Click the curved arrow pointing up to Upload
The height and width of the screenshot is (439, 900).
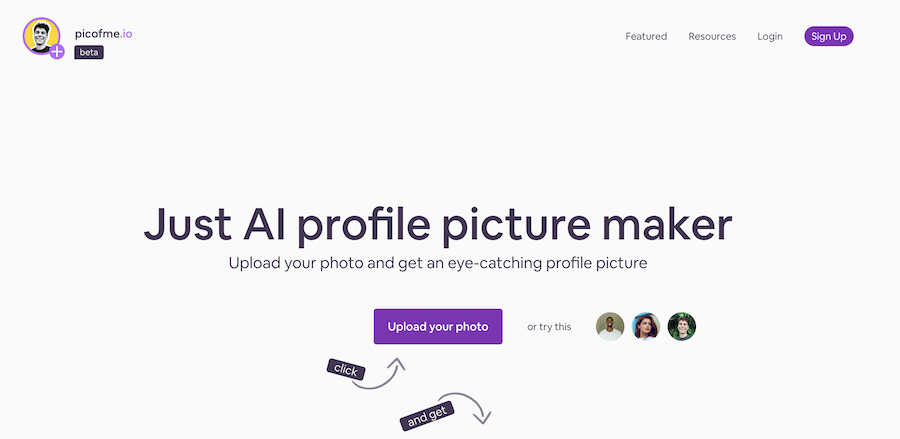(379, 374)
